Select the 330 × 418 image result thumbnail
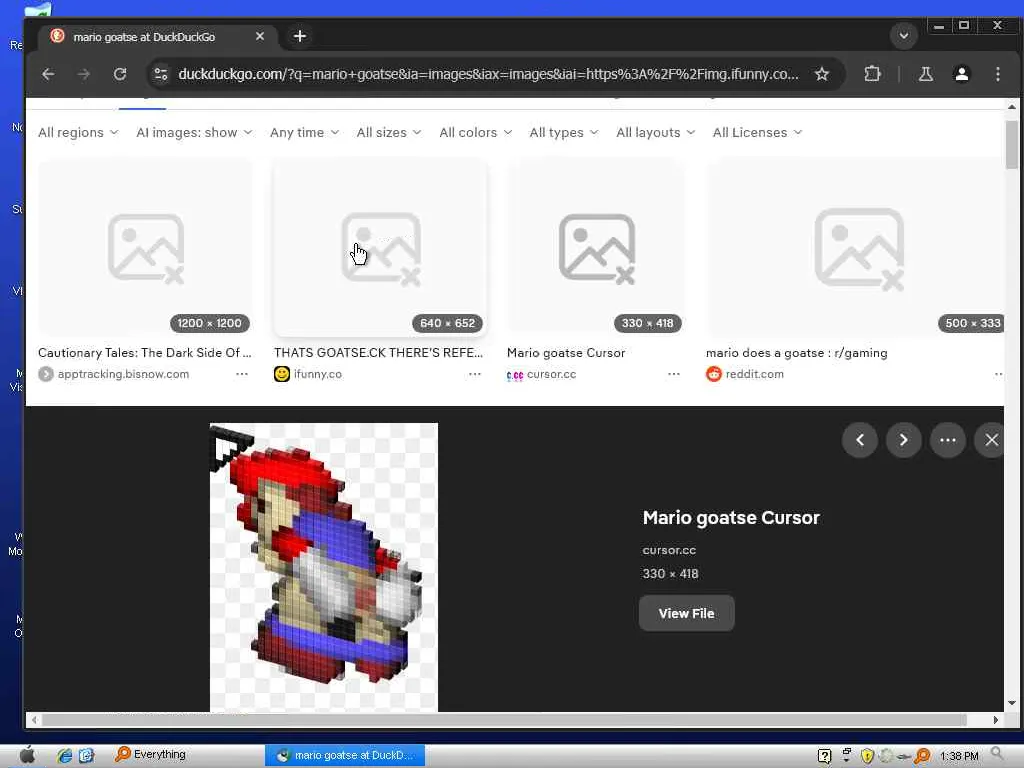Image resolution: width=1024 pixels, height=768 pixels. 596,248
